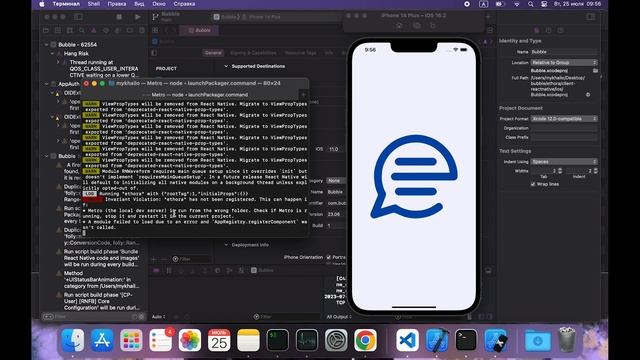Collapse Supported Destinations section

226,66
